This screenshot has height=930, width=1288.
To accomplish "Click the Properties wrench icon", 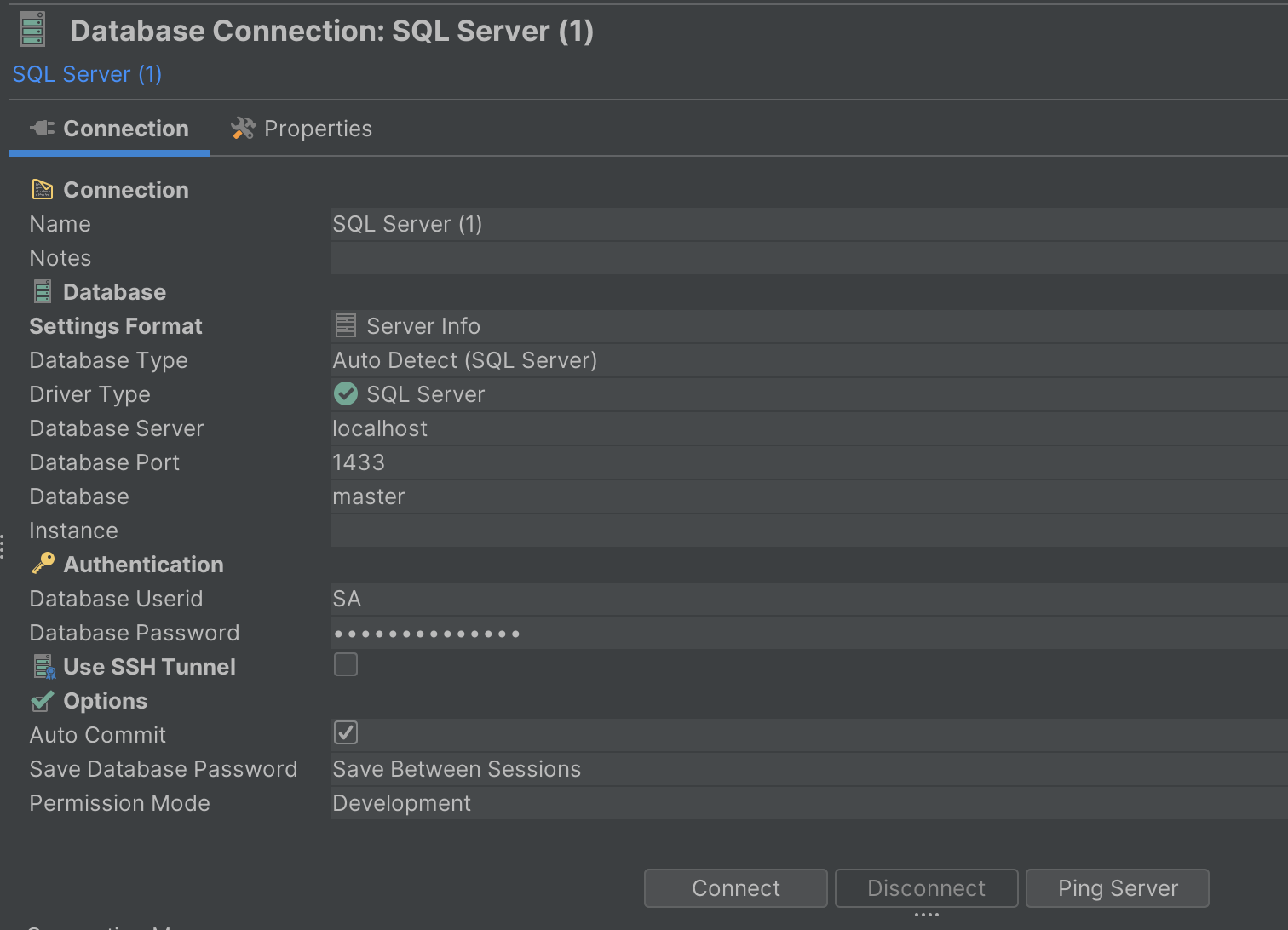I will 242,128.
